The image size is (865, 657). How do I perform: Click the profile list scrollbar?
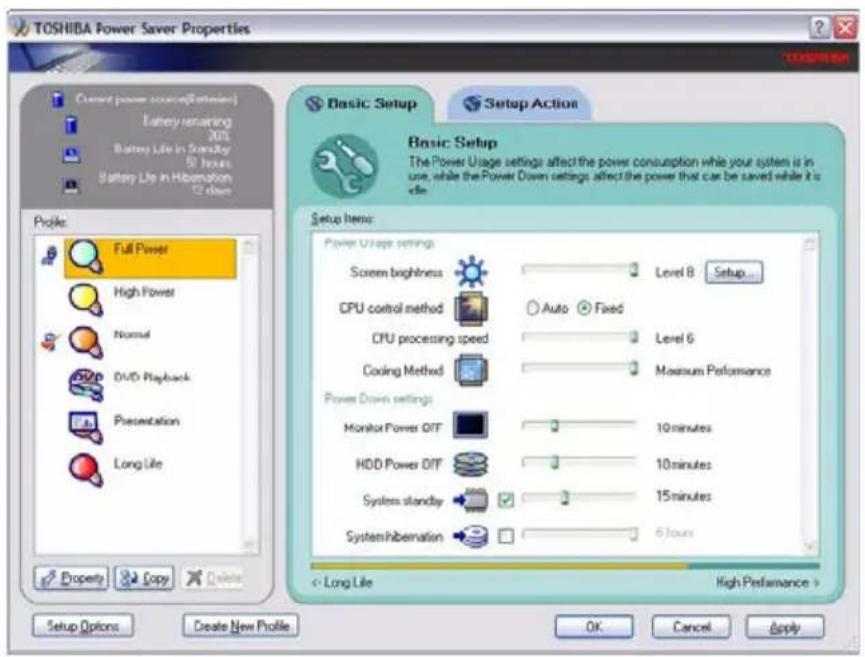click(249, 396)
